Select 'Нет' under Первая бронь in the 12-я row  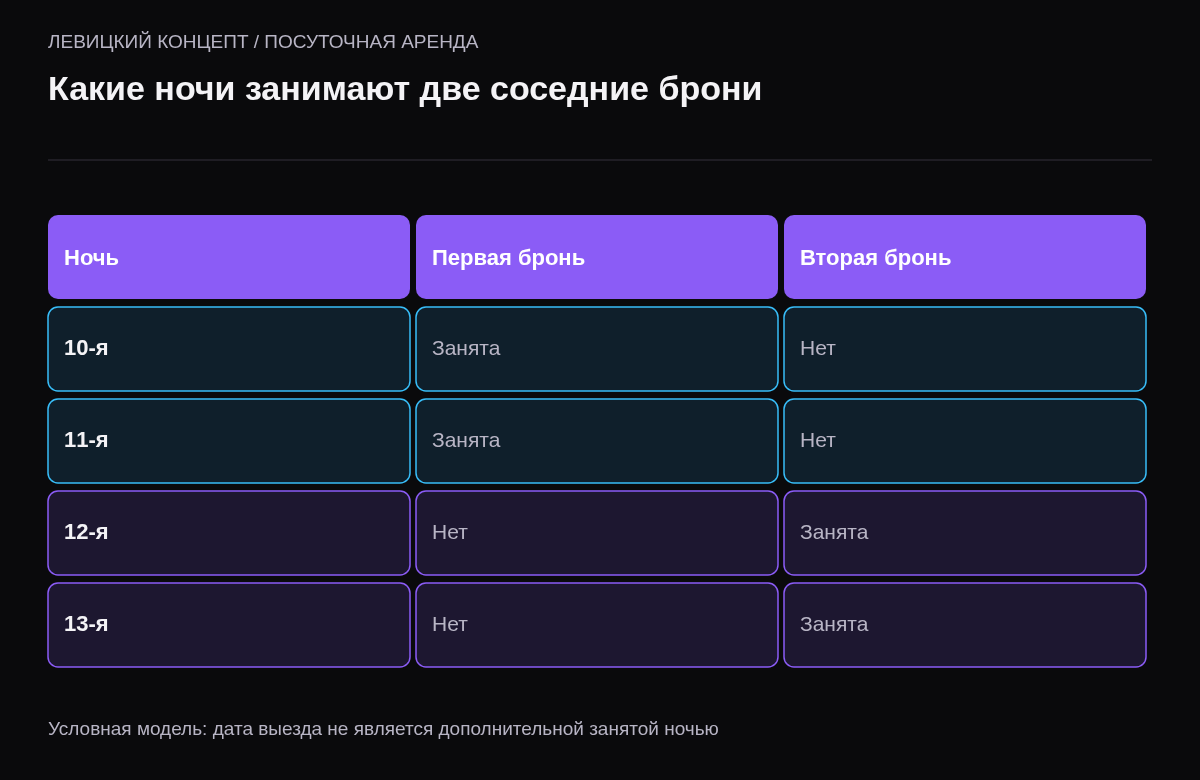[597, 533]
